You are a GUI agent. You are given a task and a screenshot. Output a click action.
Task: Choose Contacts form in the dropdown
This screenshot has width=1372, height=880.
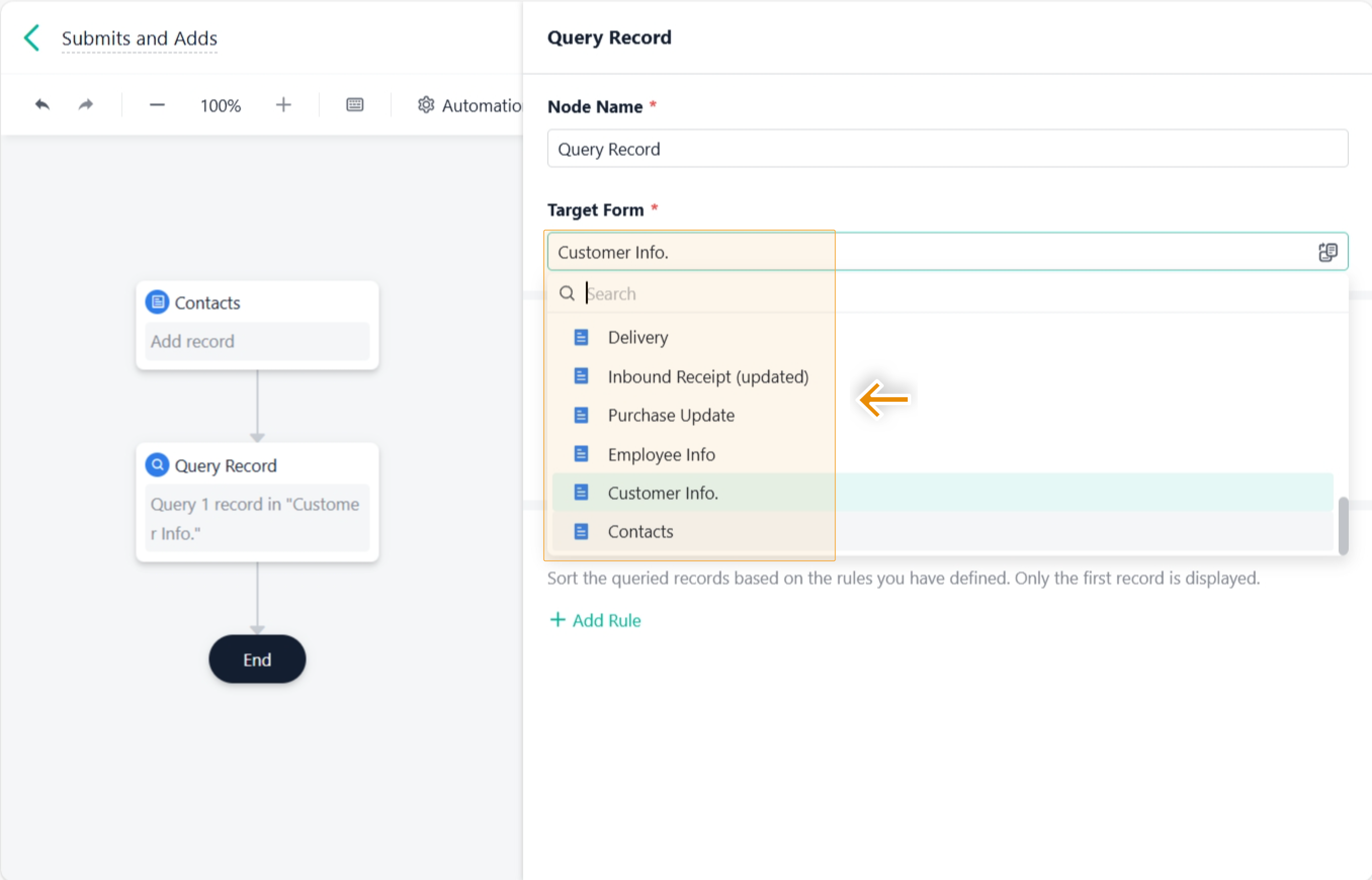943,532
